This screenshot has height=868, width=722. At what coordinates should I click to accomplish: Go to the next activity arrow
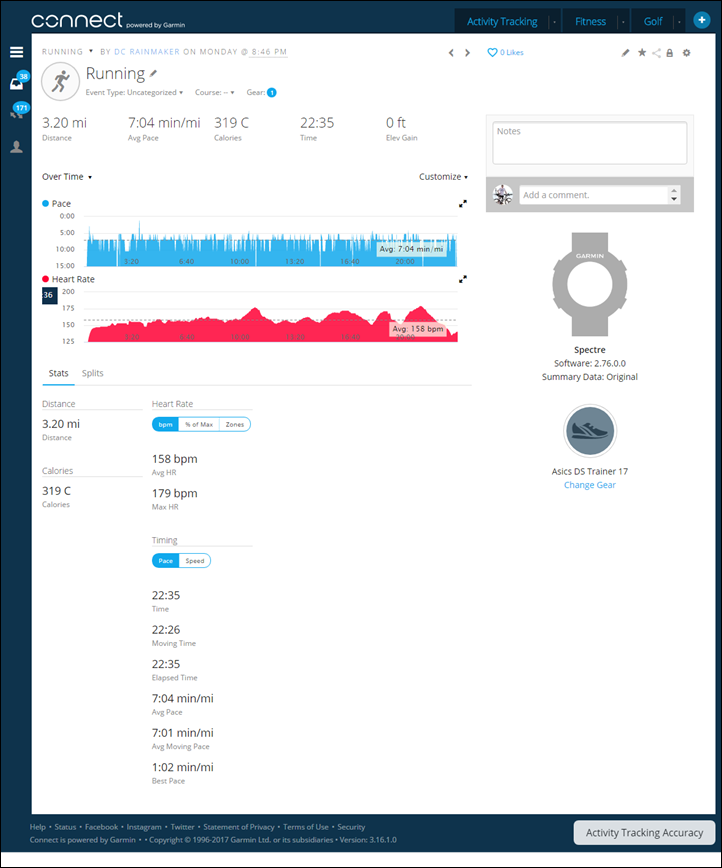pyautogui.click(x=467, y=53)
